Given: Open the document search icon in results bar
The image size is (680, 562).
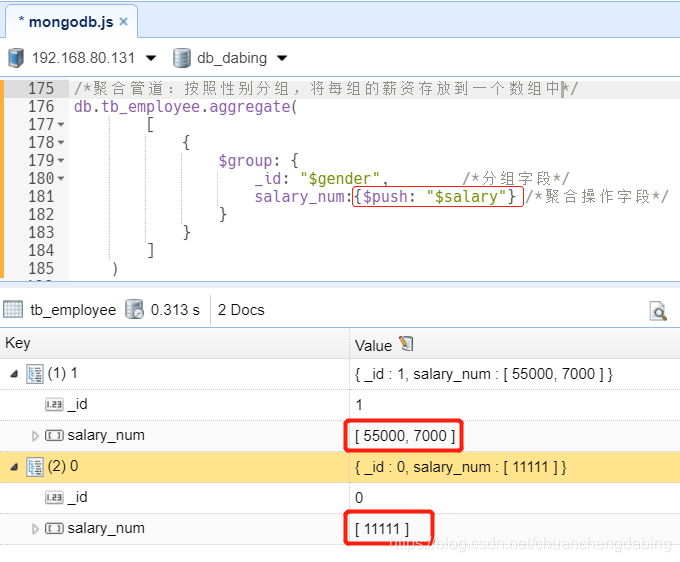Looking at the screenshot, I should [x=658, y=311].
